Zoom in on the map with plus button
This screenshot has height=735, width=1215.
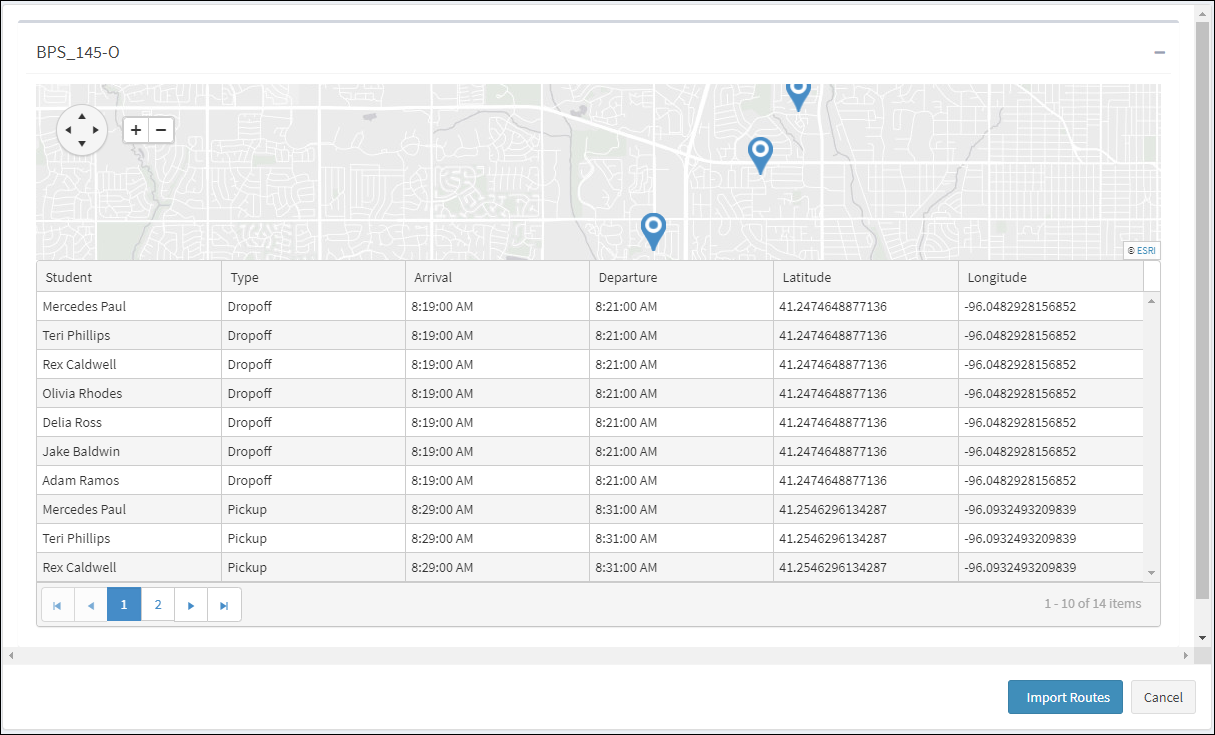136,130
